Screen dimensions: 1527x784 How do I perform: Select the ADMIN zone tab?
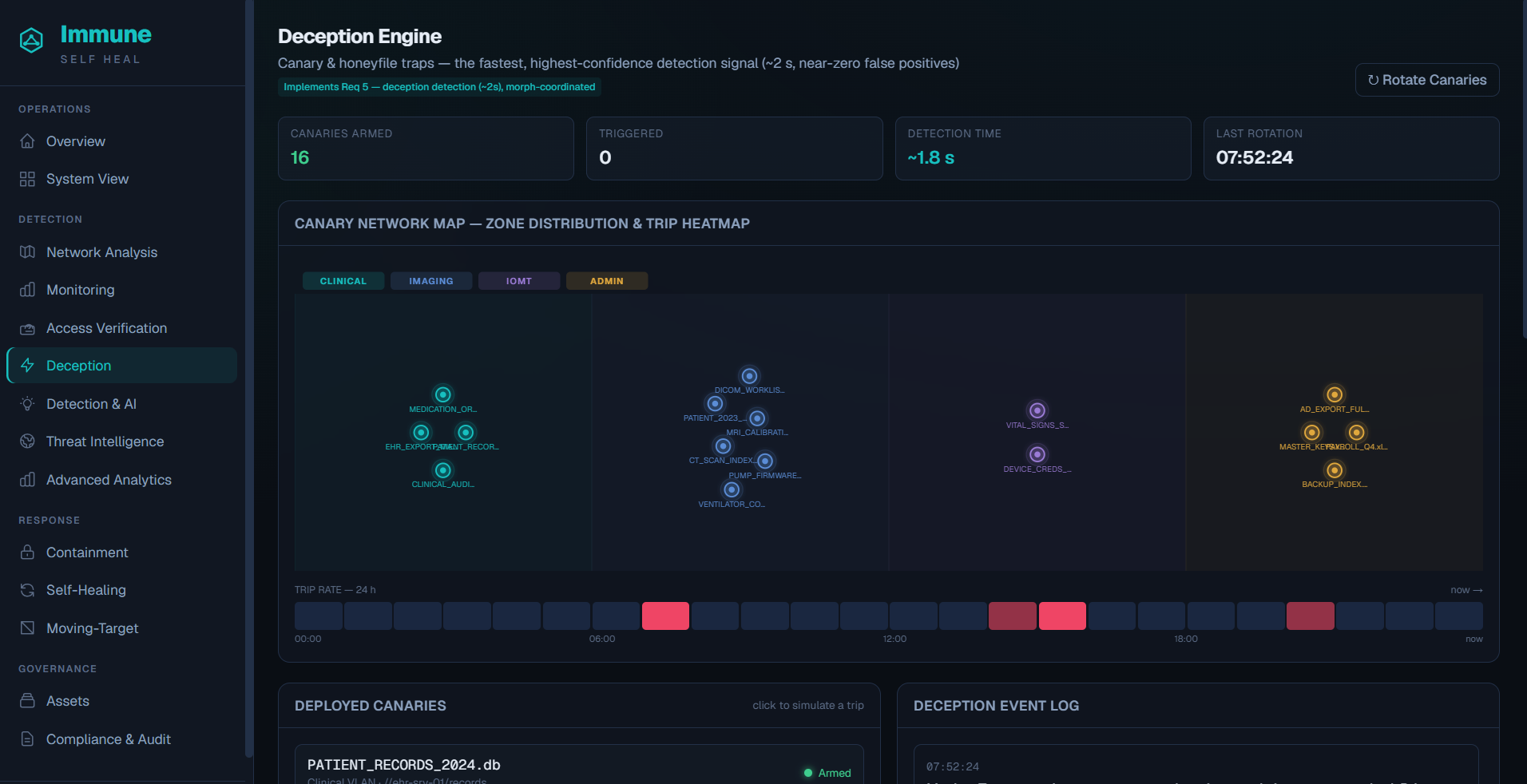tap(607, 281)
